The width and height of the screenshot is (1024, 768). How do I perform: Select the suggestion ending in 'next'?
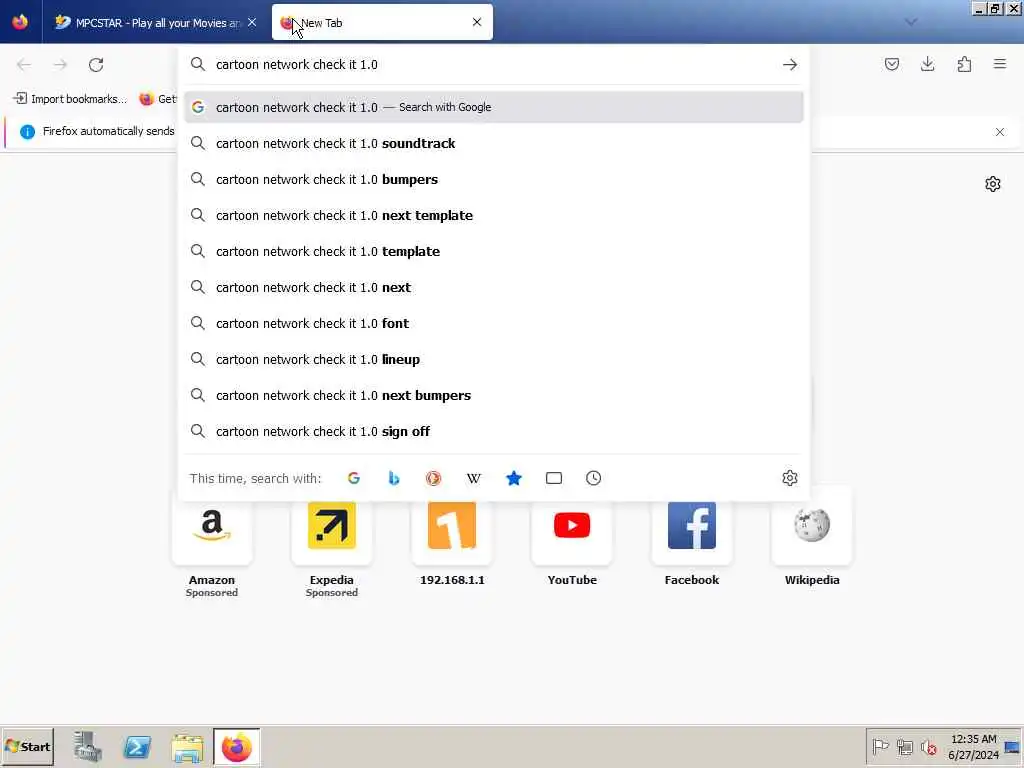[494, 287]
